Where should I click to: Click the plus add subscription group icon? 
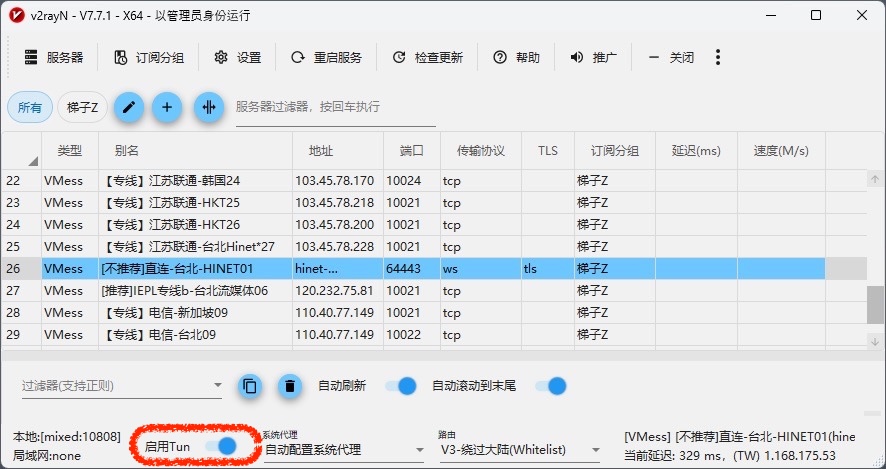167,107
